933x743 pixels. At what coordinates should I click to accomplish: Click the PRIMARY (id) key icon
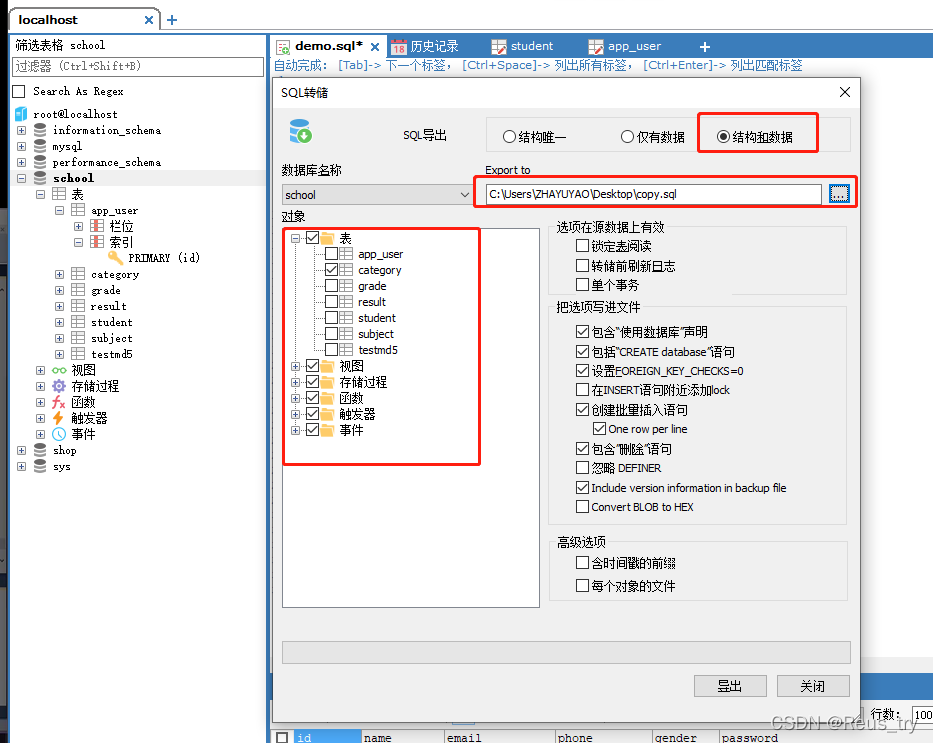[x=115, y=258]
